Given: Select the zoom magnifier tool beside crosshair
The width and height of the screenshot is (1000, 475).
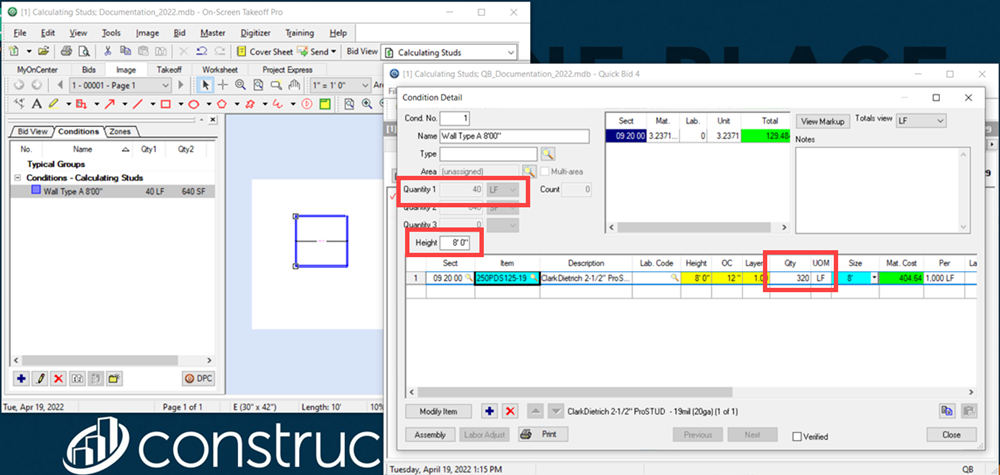Looking at the screenshot, I should [240, 85].
